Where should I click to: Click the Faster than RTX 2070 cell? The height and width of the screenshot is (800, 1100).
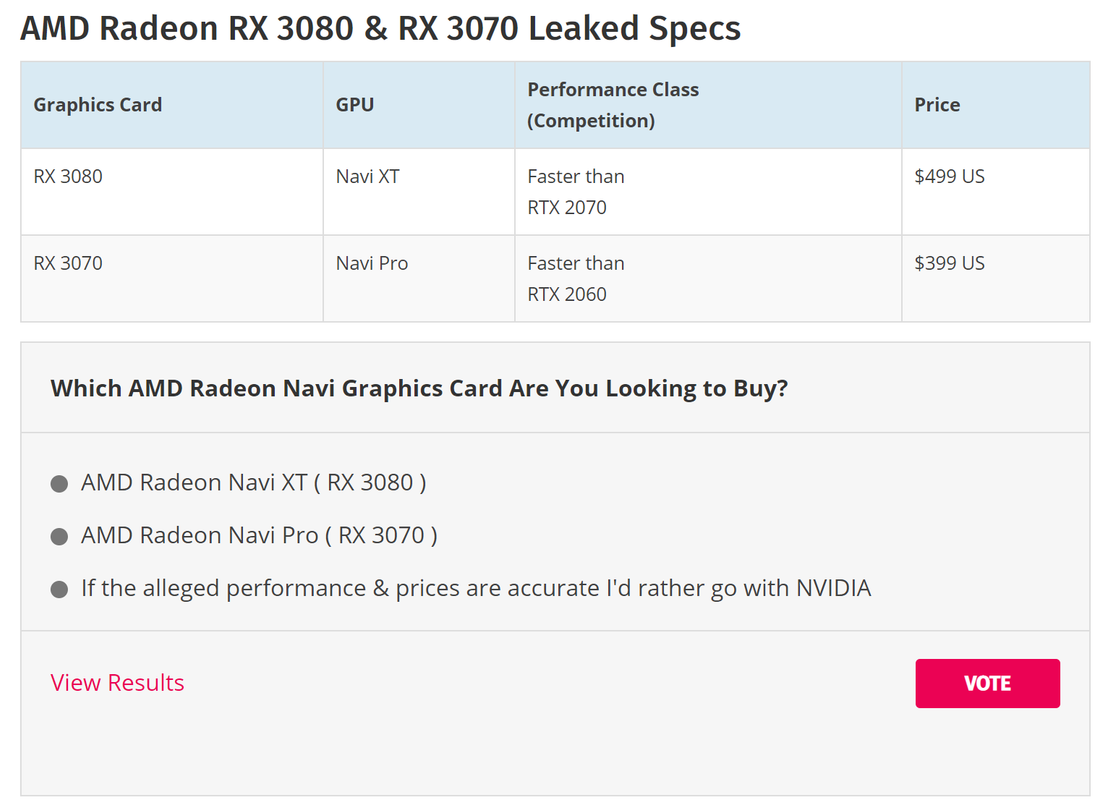pyautogui.click(x=708, y=192)
